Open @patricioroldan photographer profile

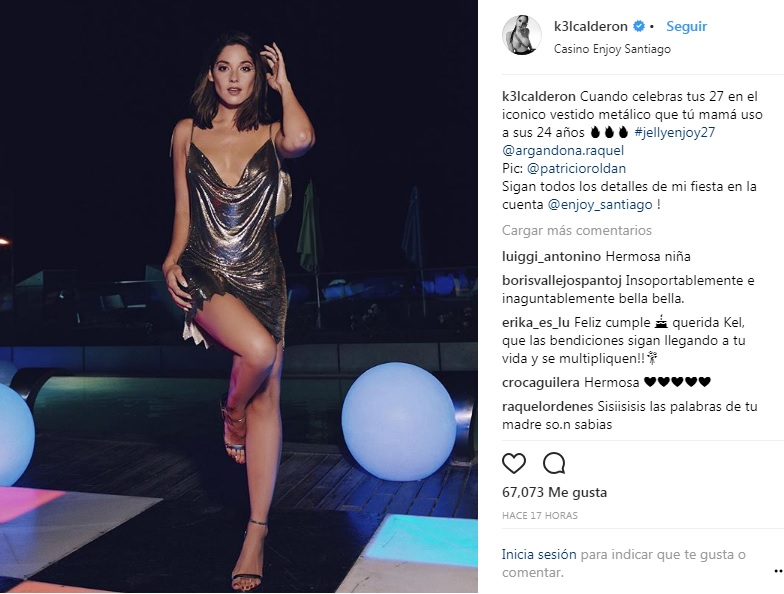(576, 168)
